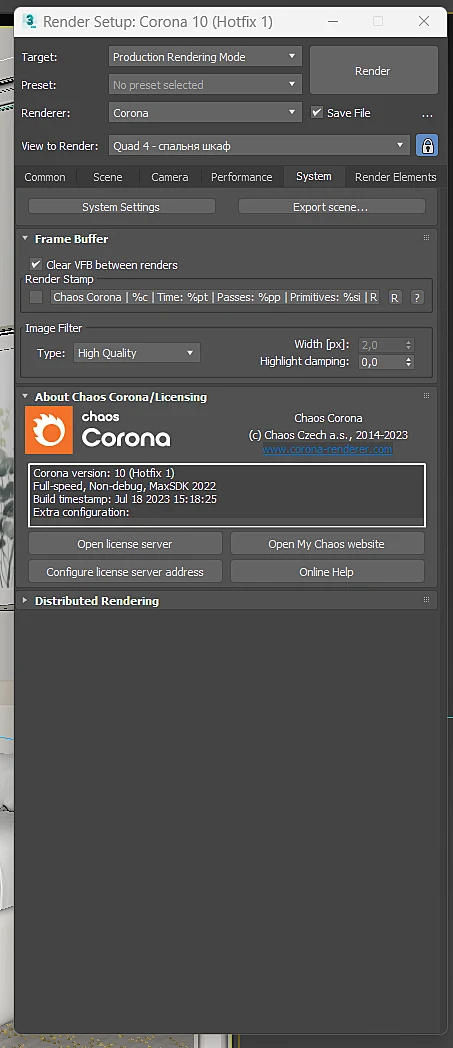453x1048 pixels.
Task: Enable the Render Stamp checkbox
Action: tap(36, 297)
